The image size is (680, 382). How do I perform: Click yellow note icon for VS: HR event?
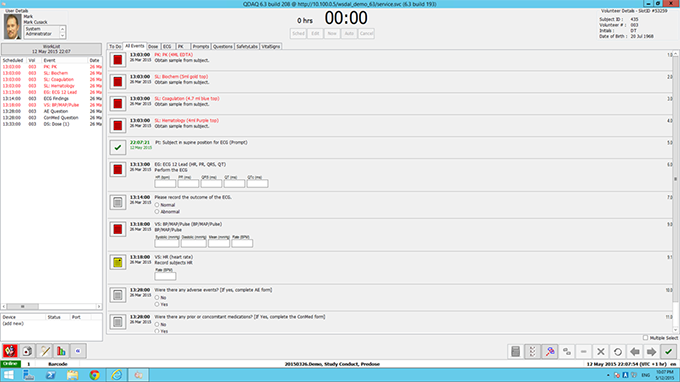point(118,262)
